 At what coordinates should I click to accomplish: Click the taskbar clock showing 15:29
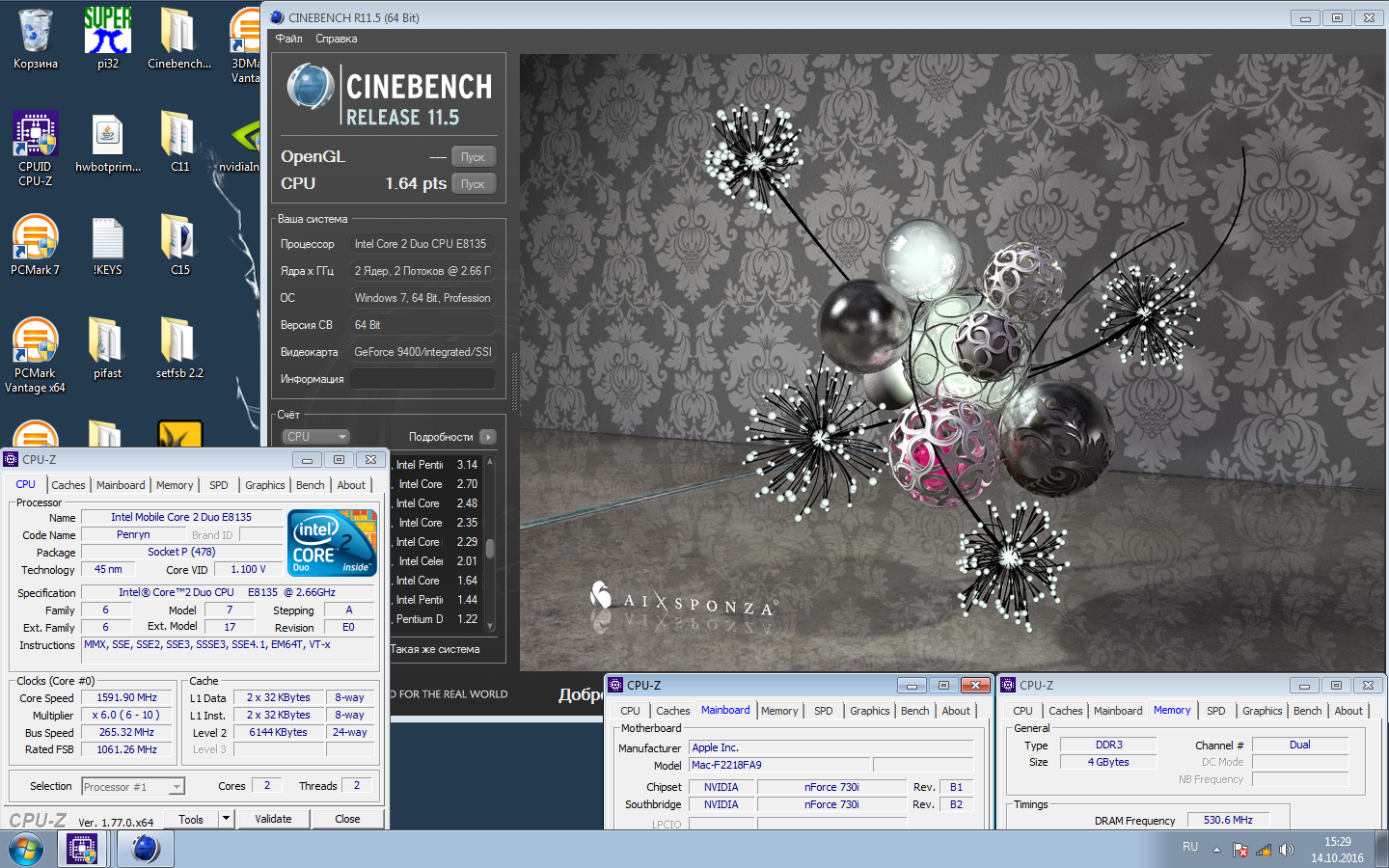1337,850
